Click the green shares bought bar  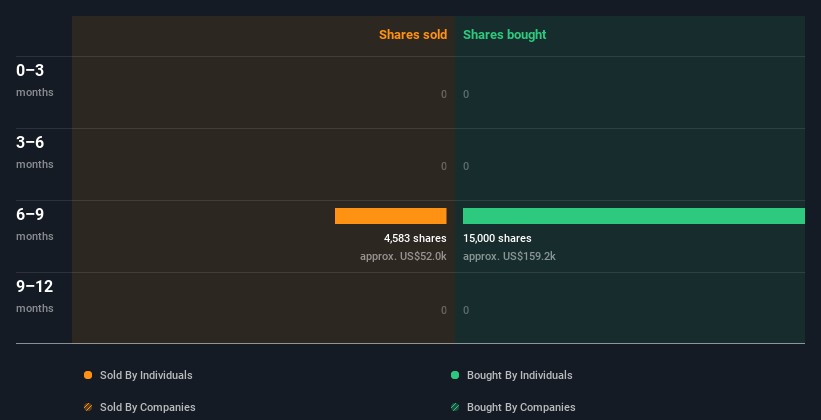tap(634, 216)
